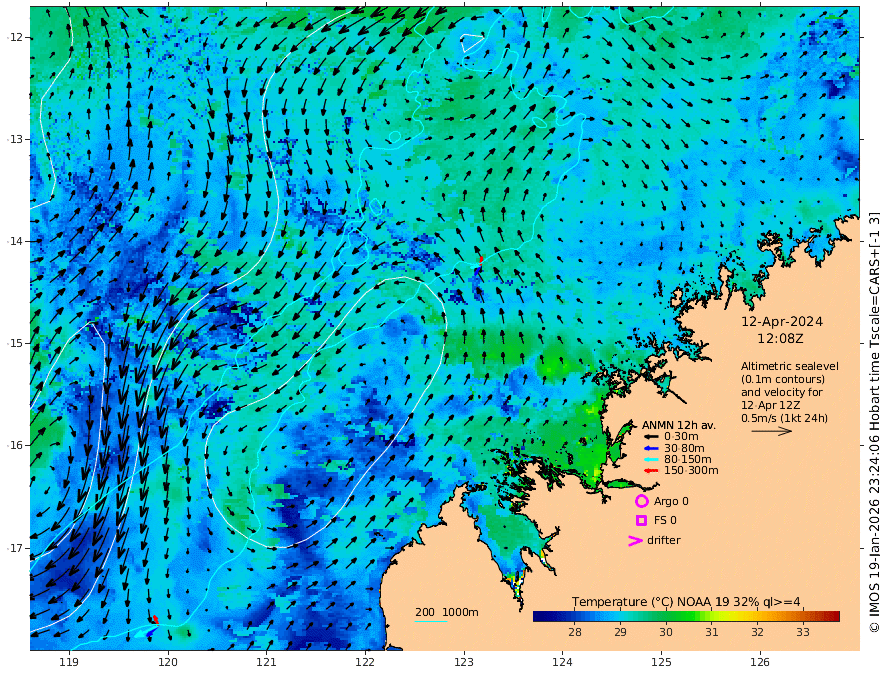The image size is (880, 680).
Task: Click the 28 tick on temperature scale
Action: 575,632
